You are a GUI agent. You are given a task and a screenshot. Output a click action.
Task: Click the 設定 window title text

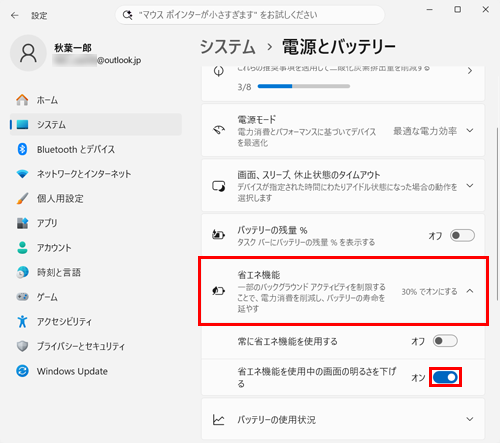click(39, 16)
